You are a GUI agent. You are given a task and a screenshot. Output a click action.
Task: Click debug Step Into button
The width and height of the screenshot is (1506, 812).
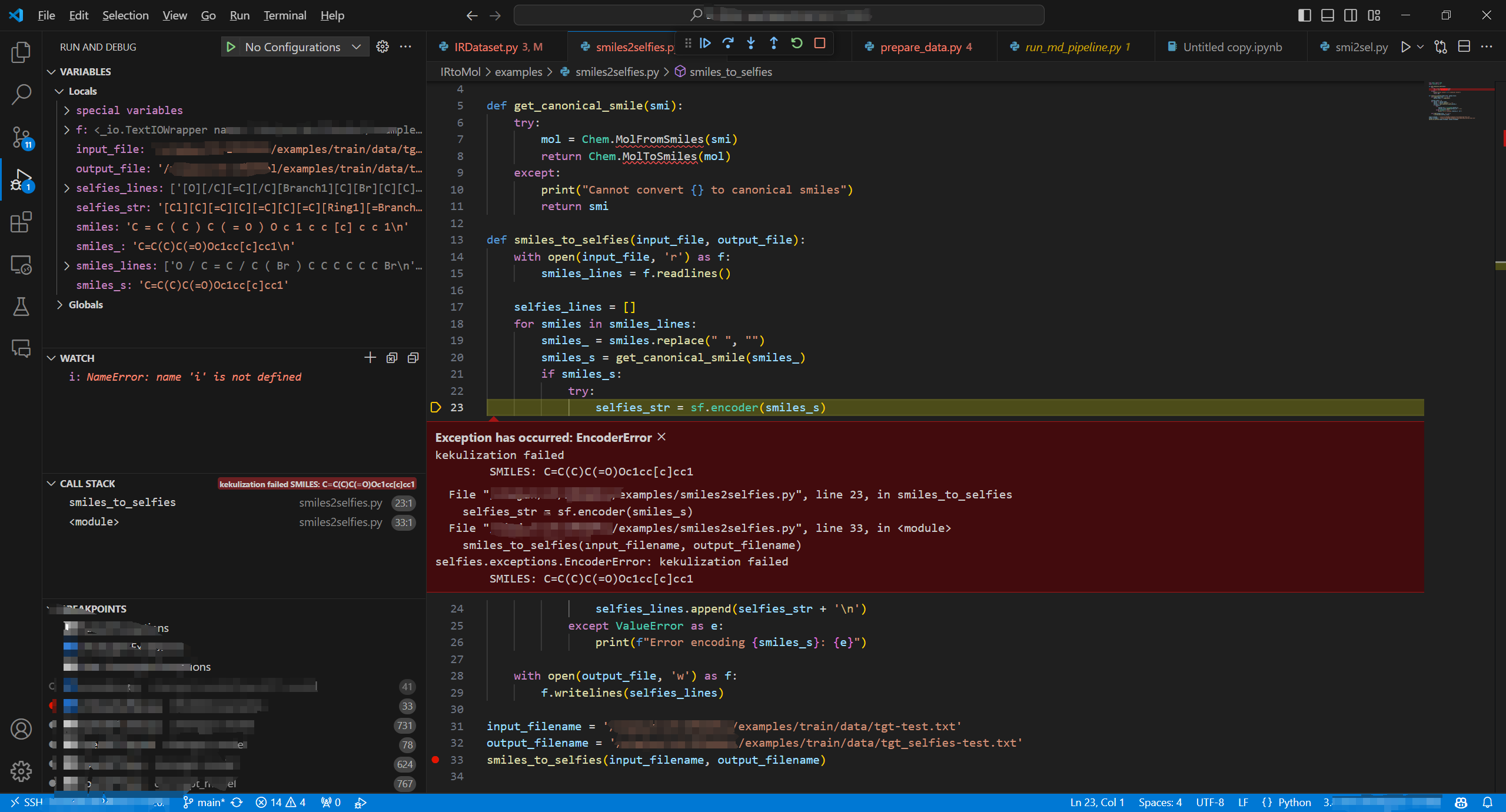click(751, 44)
